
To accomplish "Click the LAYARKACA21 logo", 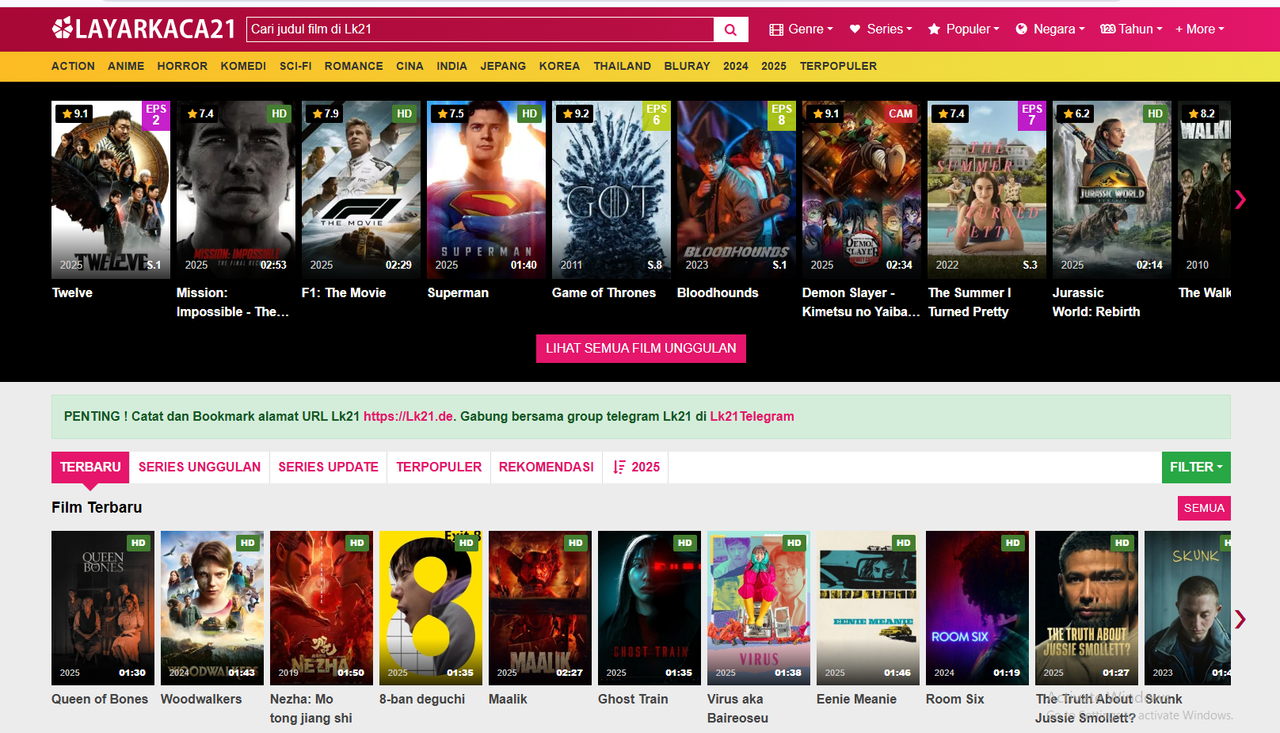I will 144,29.
